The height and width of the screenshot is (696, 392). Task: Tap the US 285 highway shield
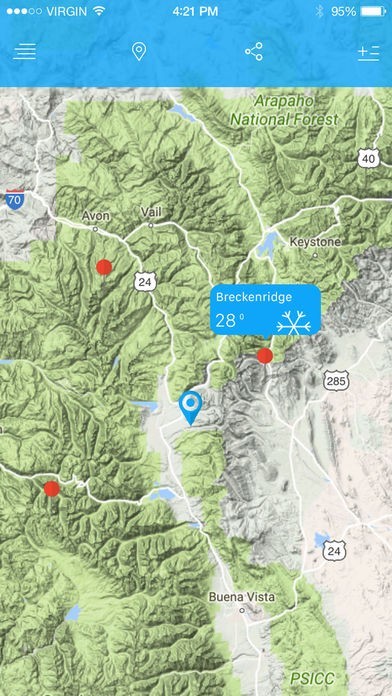pos(336,381)
